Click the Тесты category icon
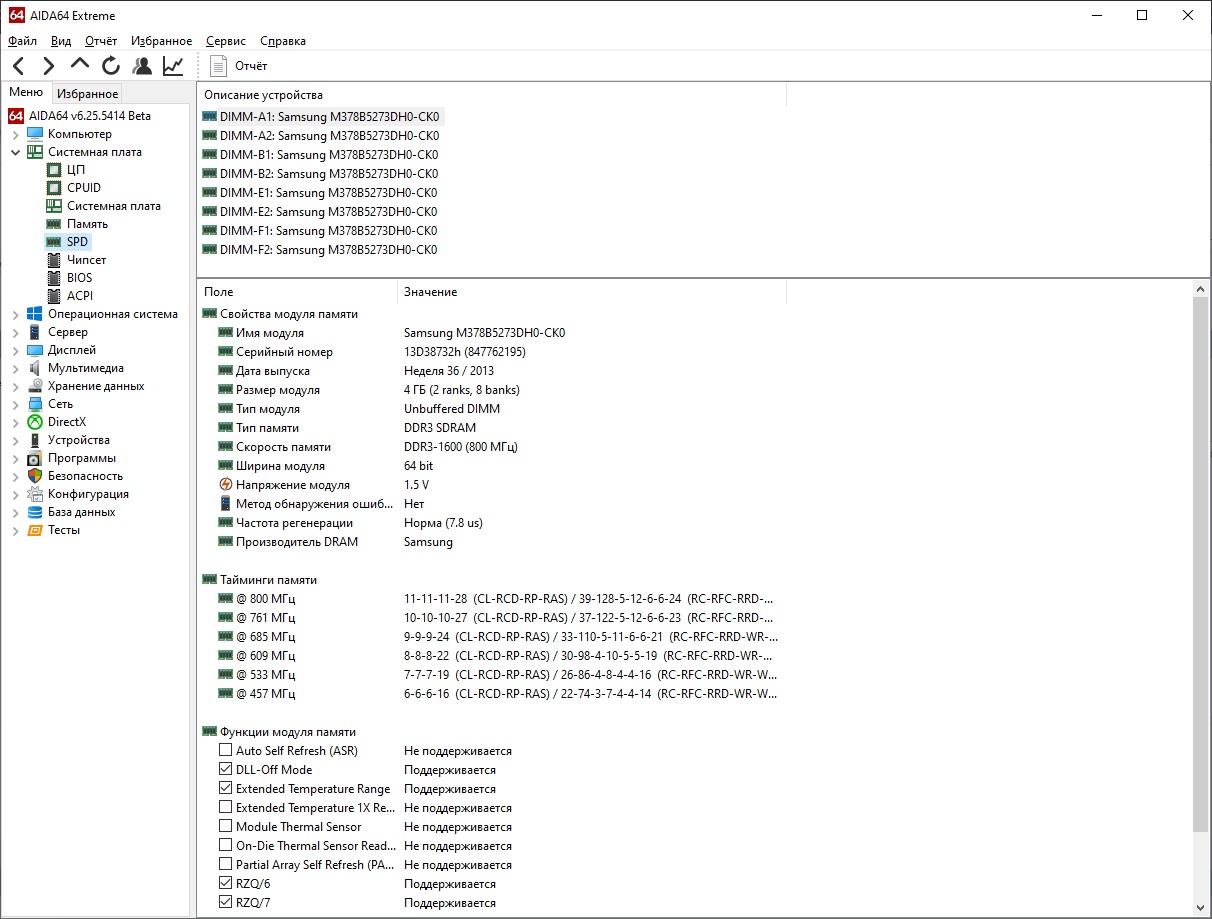 click(35, 530)
